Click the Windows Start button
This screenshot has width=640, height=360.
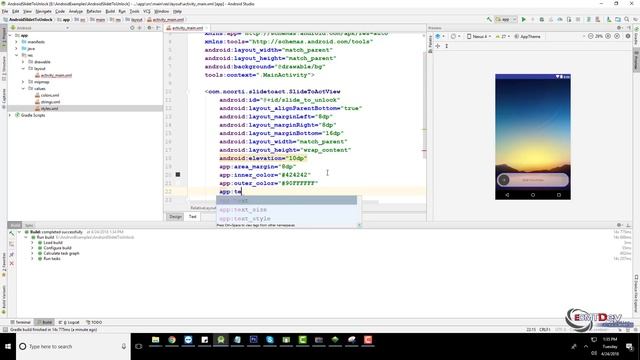8,346
